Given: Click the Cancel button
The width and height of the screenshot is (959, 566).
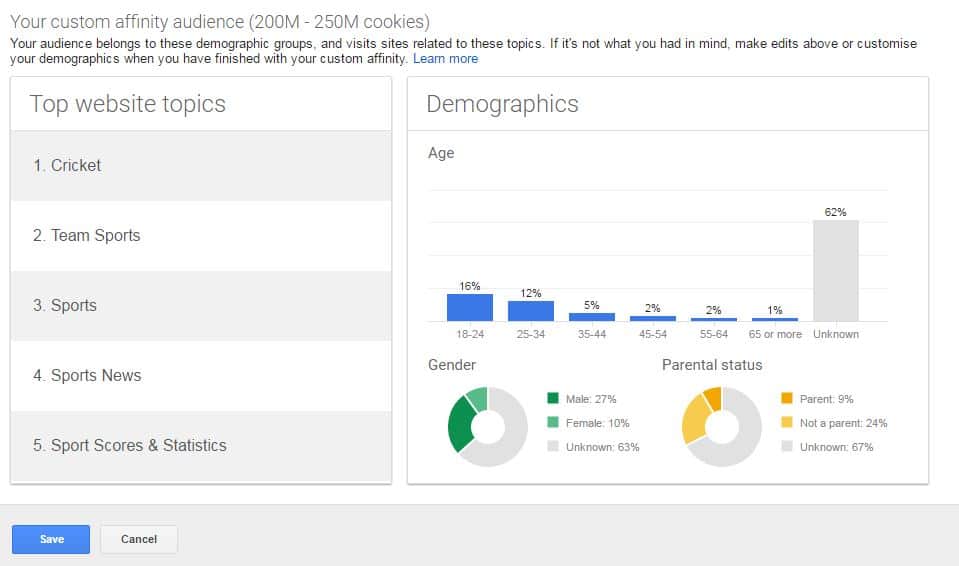Looking at the screenshot, I should tap(139, 539).
